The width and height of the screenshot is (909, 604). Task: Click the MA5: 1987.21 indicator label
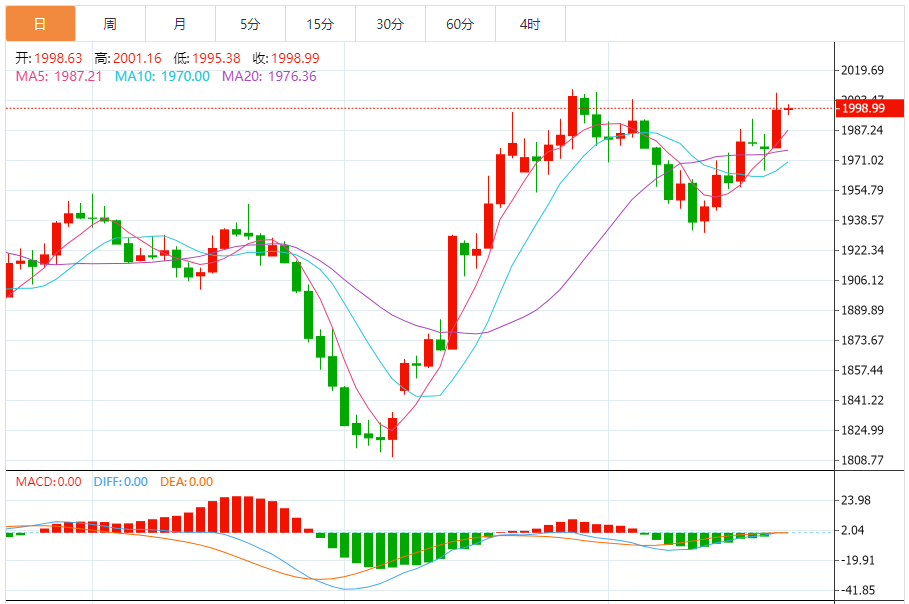pyautogui.click(x=59, y=77)
